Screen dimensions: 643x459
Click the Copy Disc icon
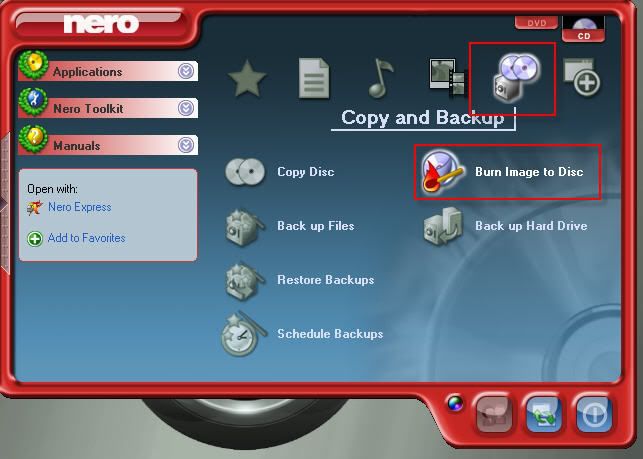pyautogui.click(x=245, y=171)
